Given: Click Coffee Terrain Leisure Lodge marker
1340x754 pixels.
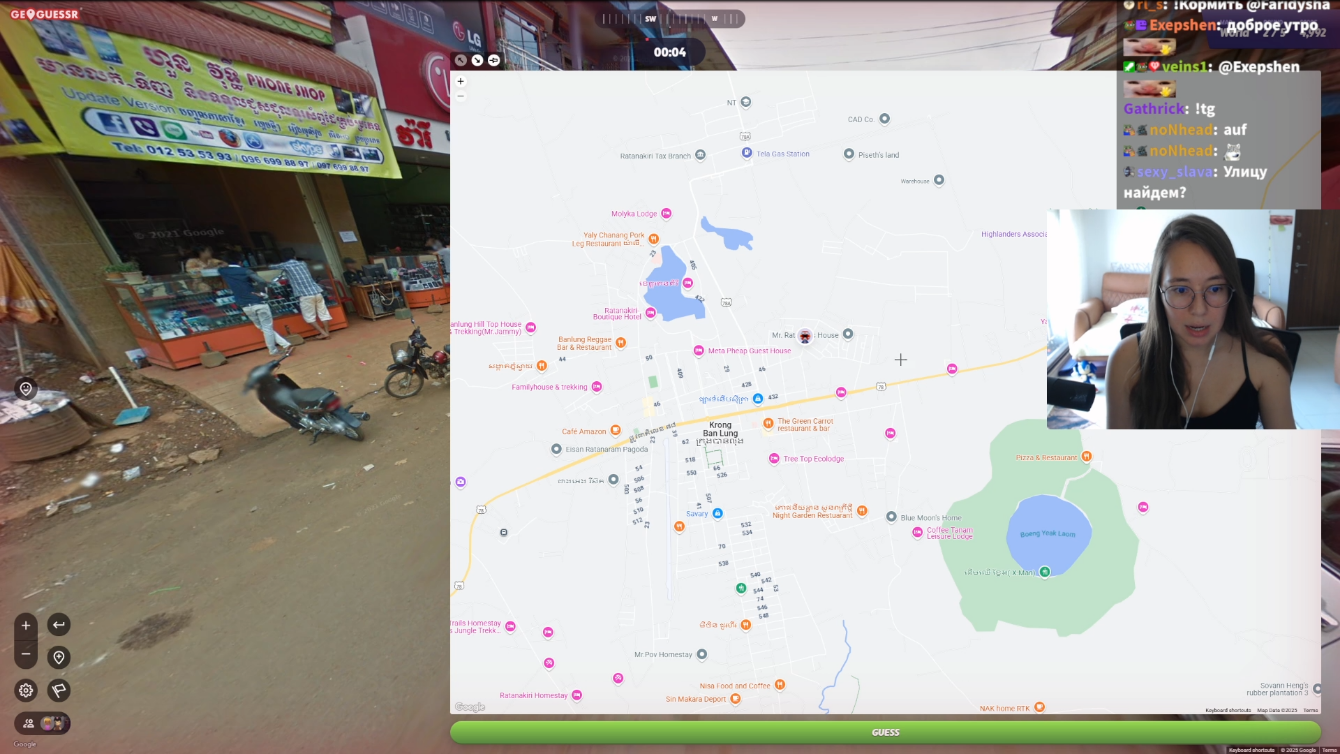Looking at the screenshot, I should coord(917,532).
